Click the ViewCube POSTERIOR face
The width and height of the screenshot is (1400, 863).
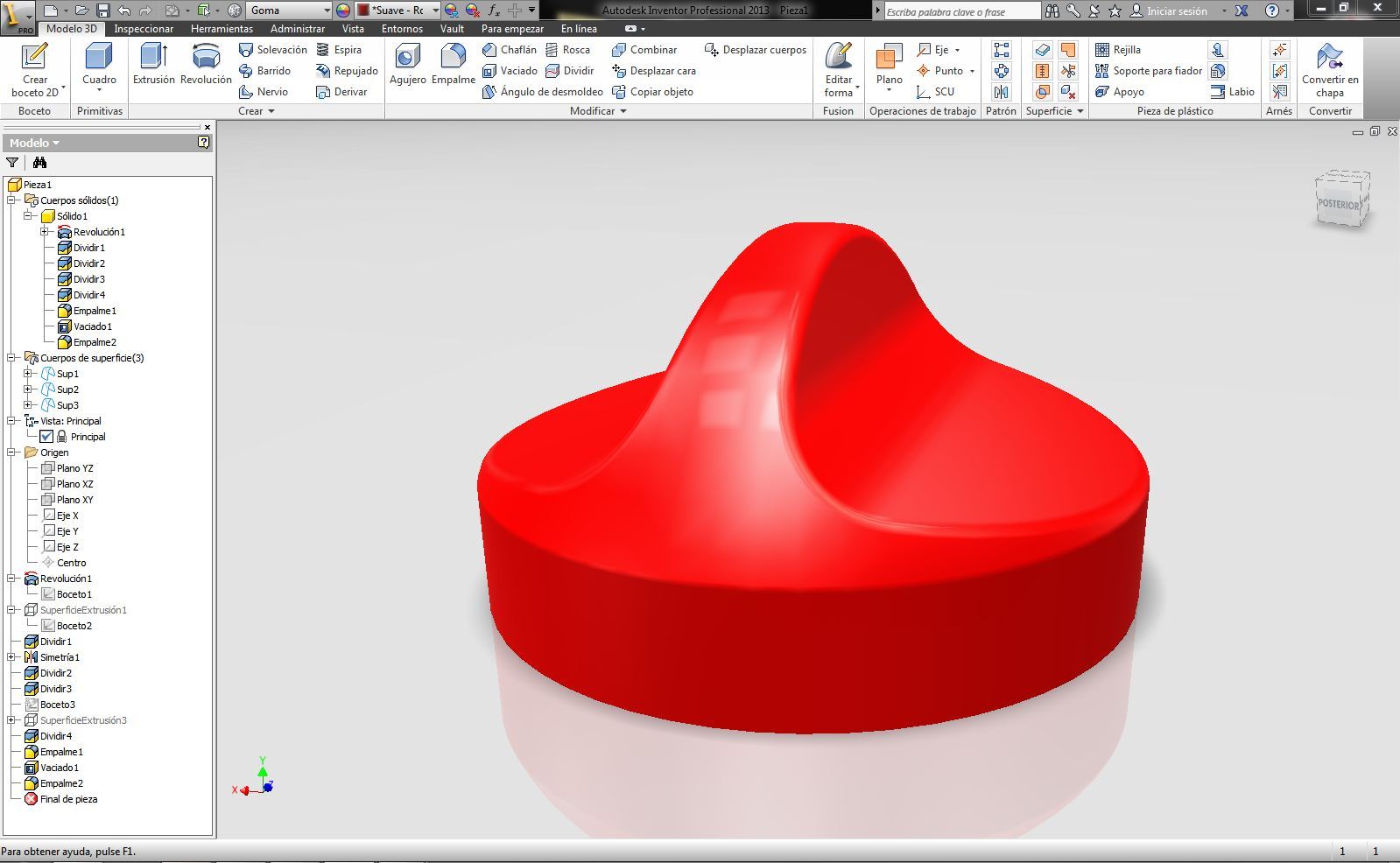pos(1339,203)
